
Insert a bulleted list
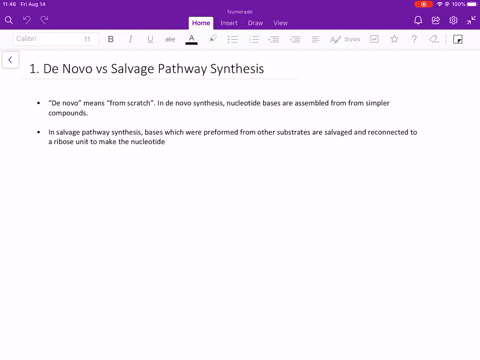click(233, 39)
